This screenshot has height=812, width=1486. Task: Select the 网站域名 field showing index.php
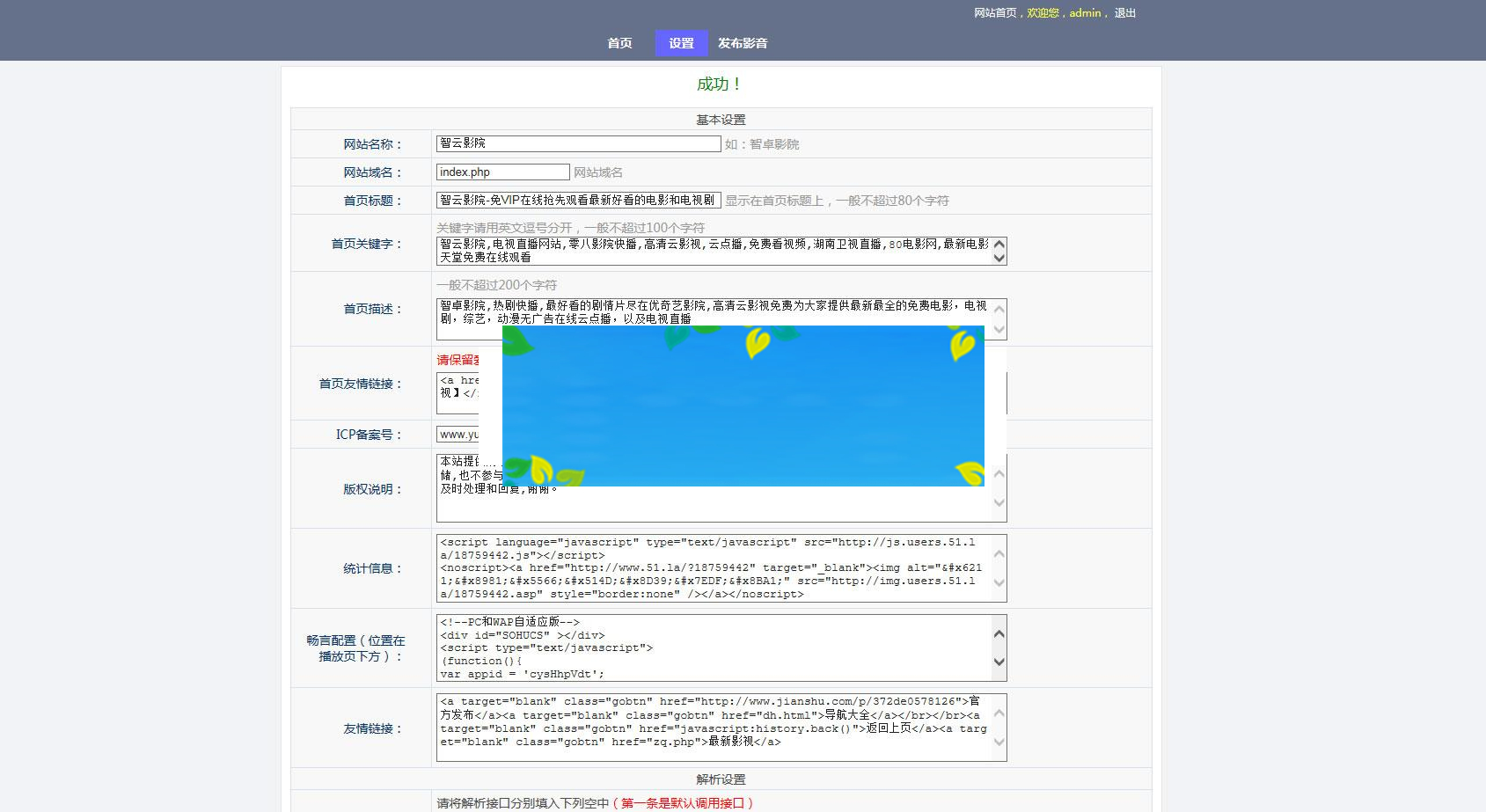[502, 172]
